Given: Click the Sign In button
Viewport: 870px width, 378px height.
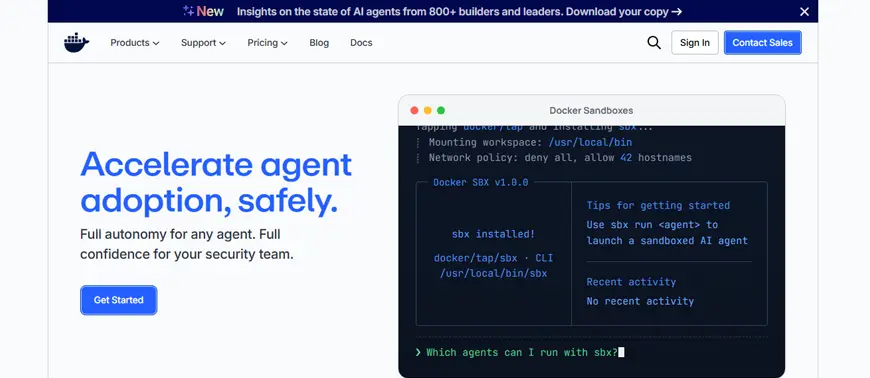Looking at the screenshot, I should point(695,43).
